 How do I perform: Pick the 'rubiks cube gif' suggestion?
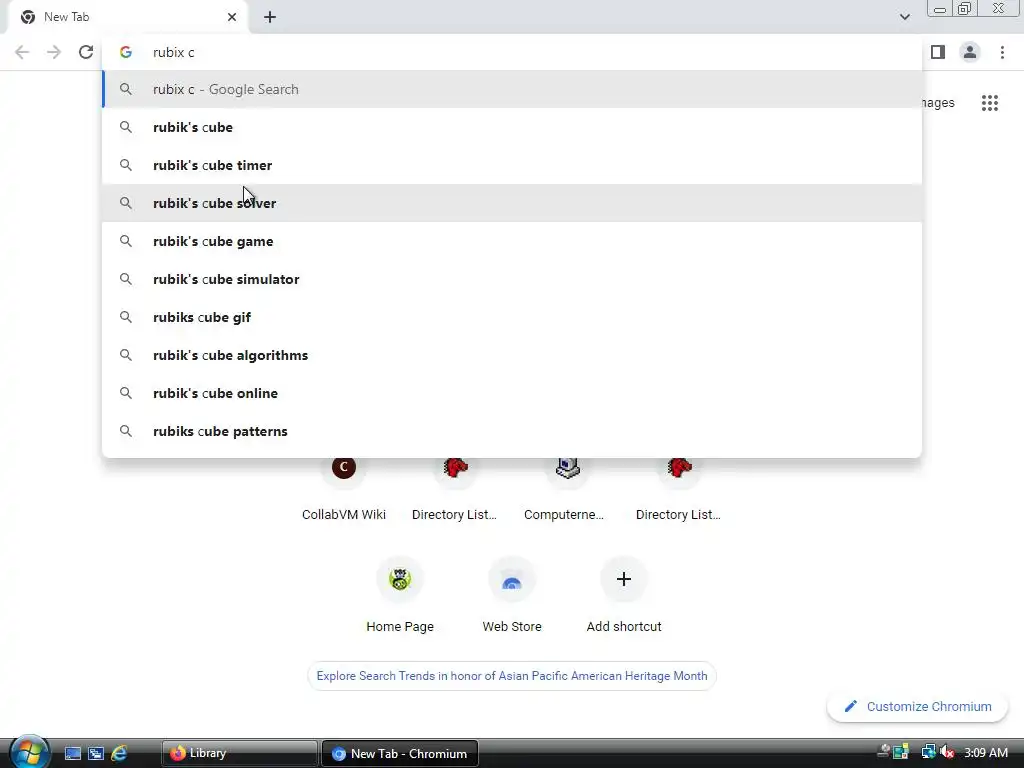point(512,317)
